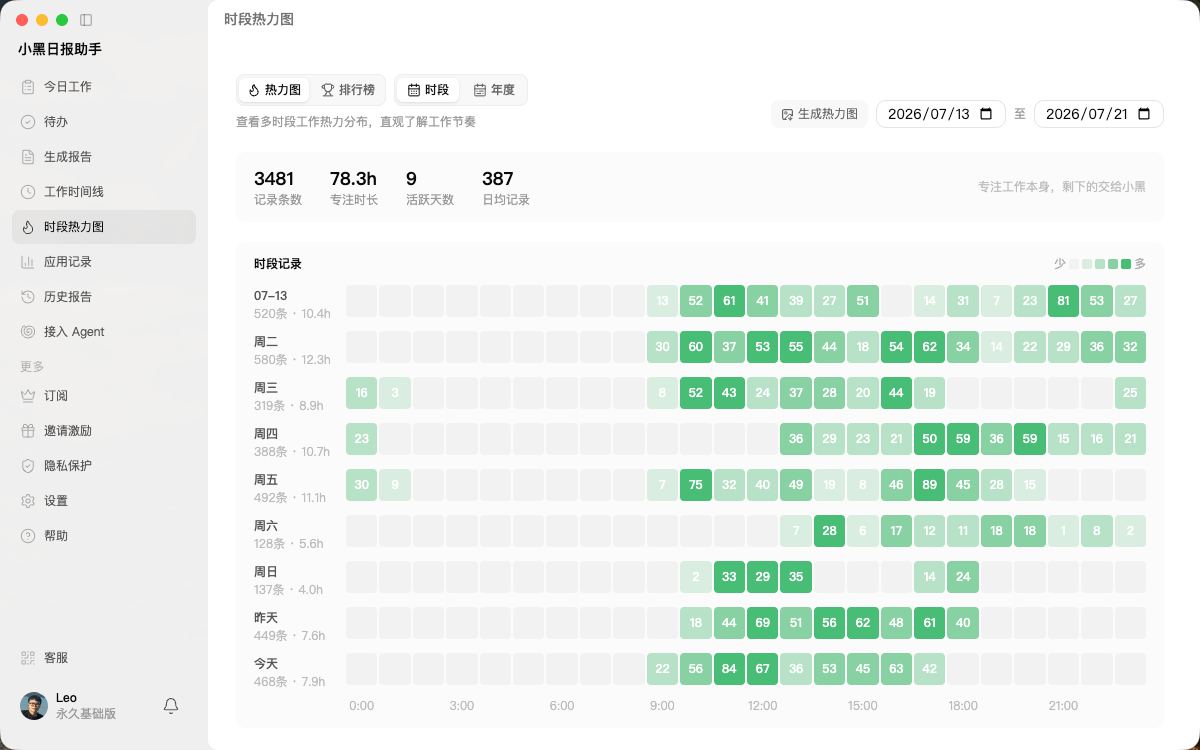Screen dimensions: 1200x750
Task: Click 客服 QR code icon in sidebar
Action: pos(28,658)
